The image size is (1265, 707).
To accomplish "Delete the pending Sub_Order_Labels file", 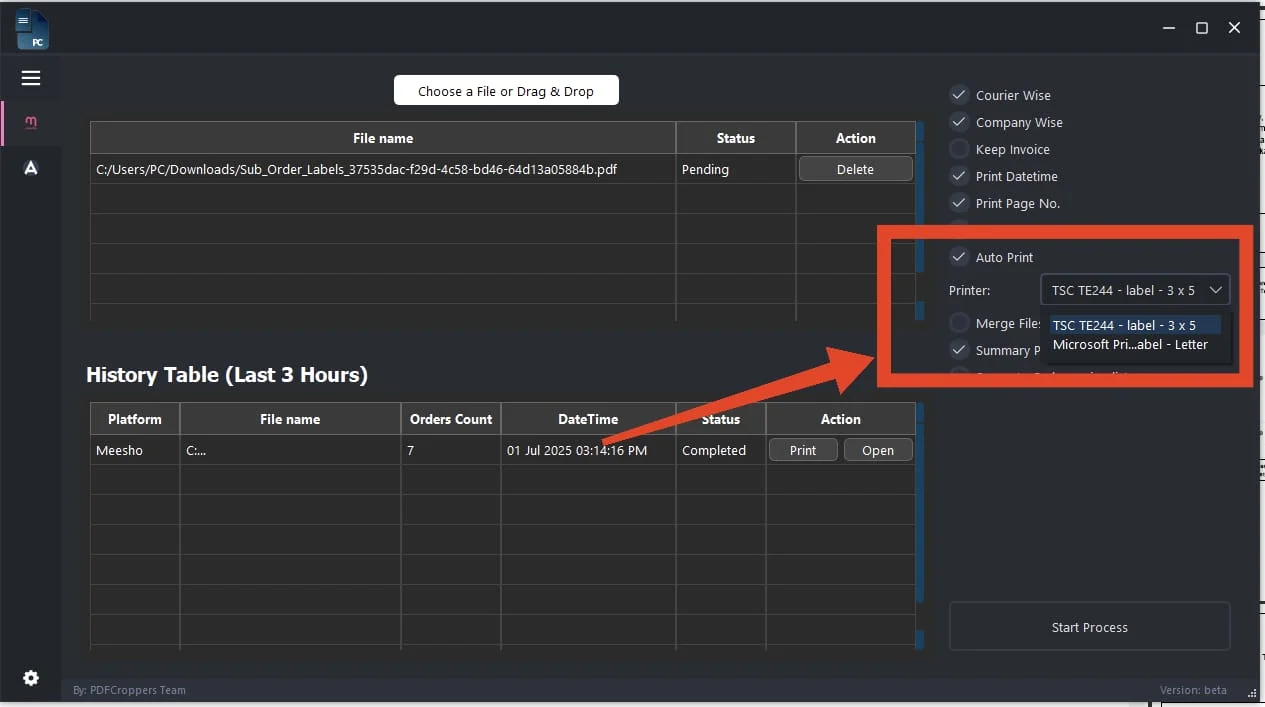I will click(x=855, y=169).
